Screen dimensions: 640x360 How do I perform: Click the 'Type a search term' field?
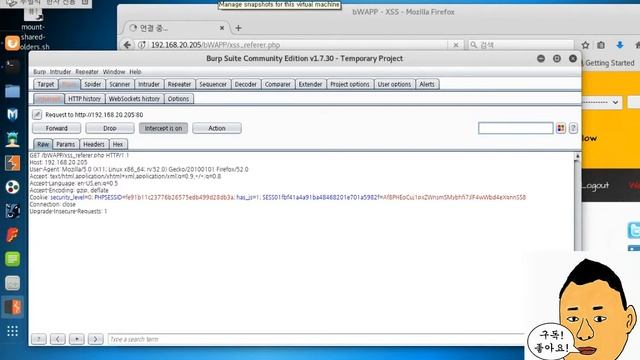(316, 339)
